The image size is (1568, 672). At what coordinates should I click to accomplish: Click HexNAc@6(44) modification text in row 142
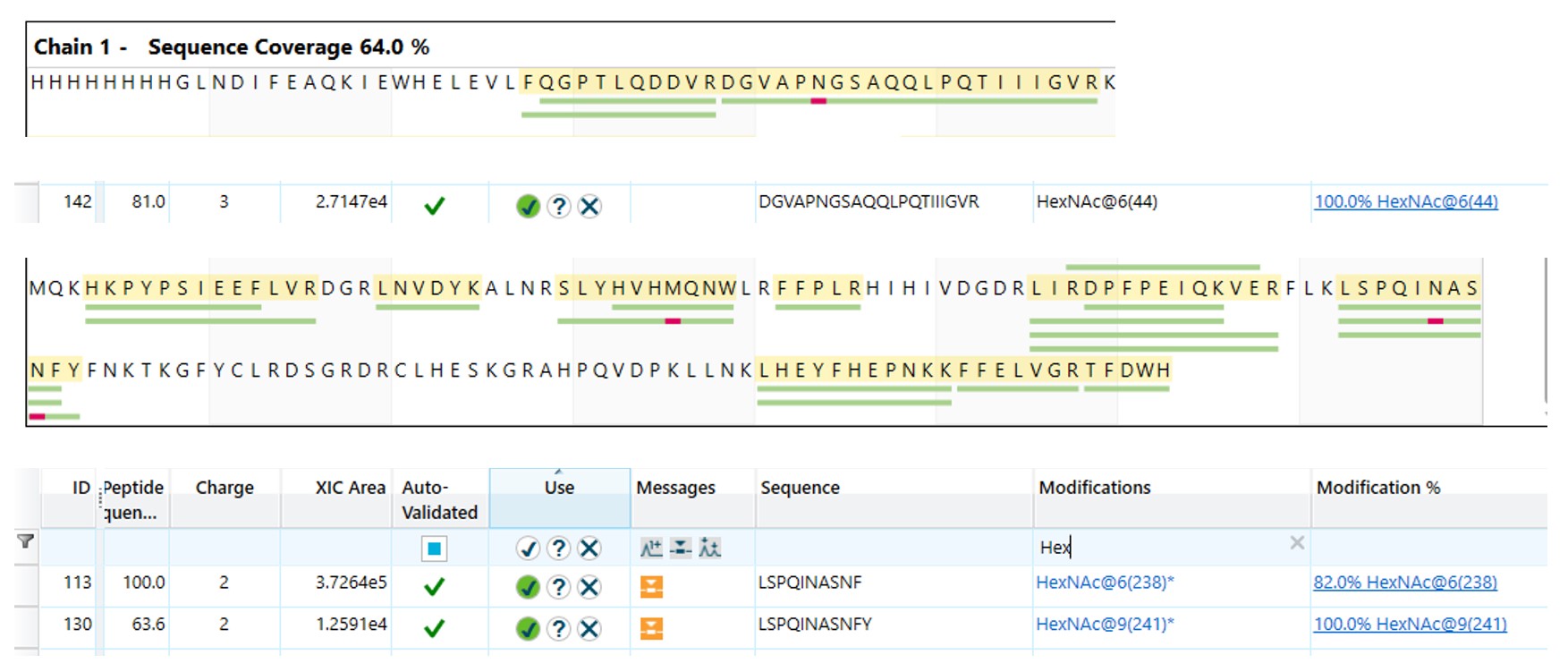1097,201
